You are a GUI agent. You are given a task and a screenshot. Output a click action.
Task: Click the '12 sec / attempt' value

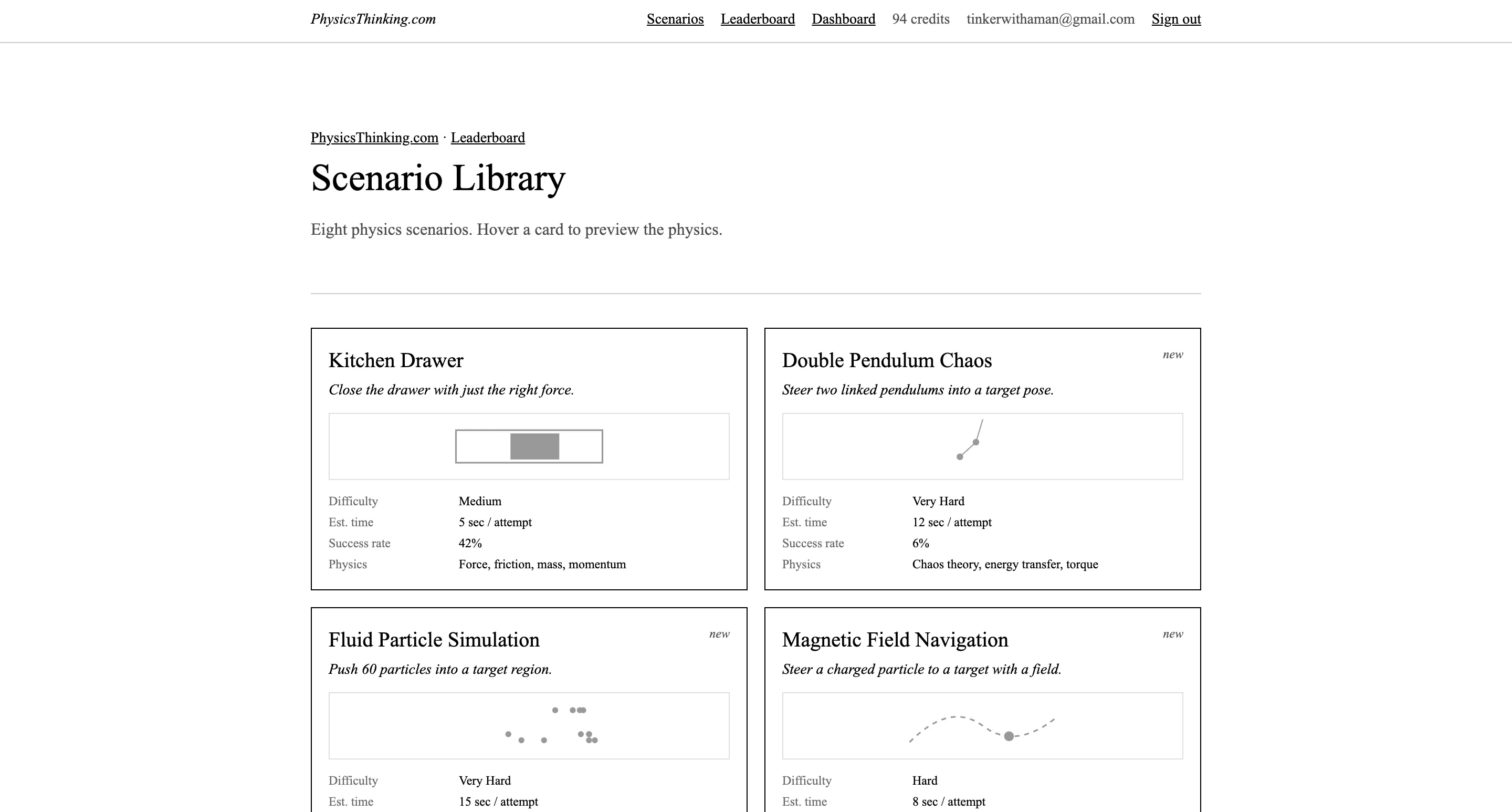click(x=951, y=523)
